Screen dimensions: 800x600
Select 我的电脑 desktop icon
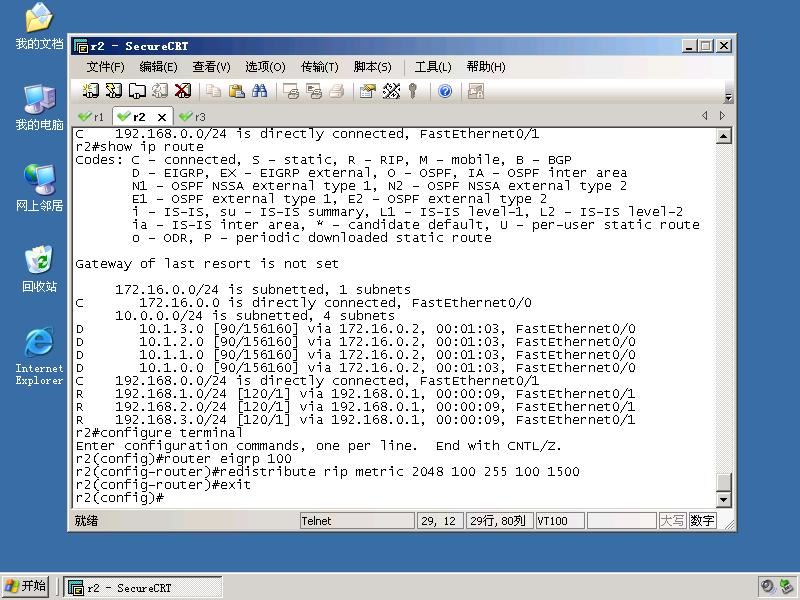point(39,107)
